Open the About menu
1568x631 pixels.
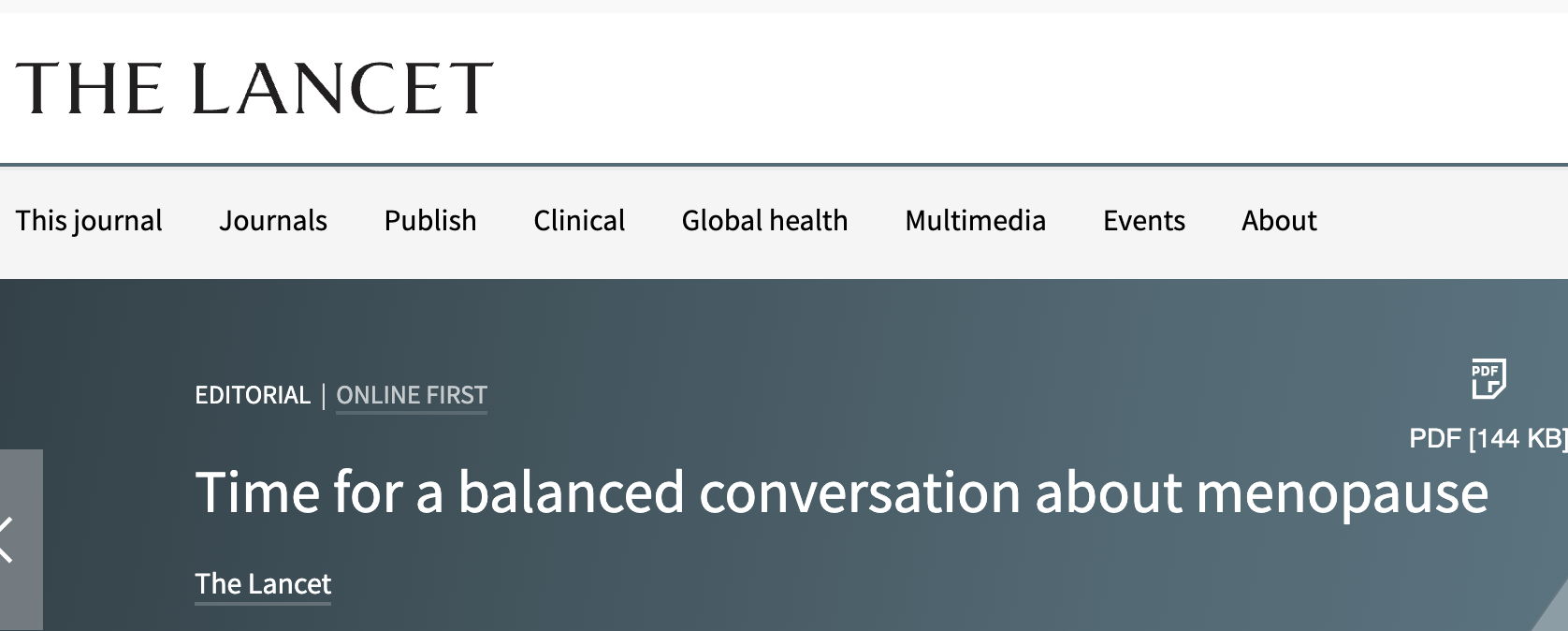(x=1279, y=221)
